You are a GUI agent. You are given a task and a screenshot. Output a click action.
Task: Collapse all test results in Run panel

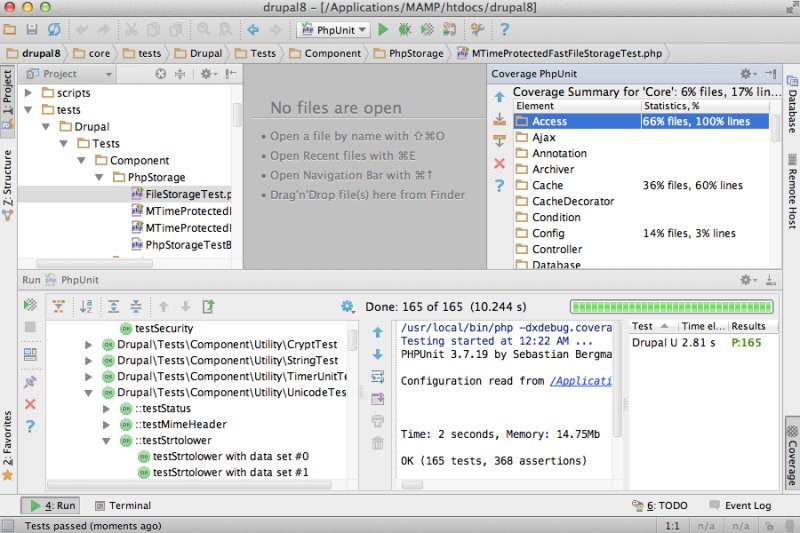pos(136,307)
